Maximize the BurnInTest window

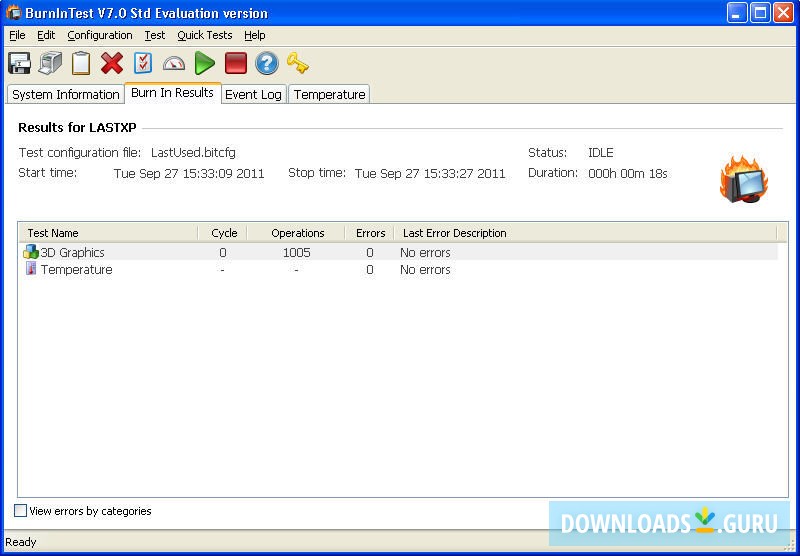pos(760,13)
